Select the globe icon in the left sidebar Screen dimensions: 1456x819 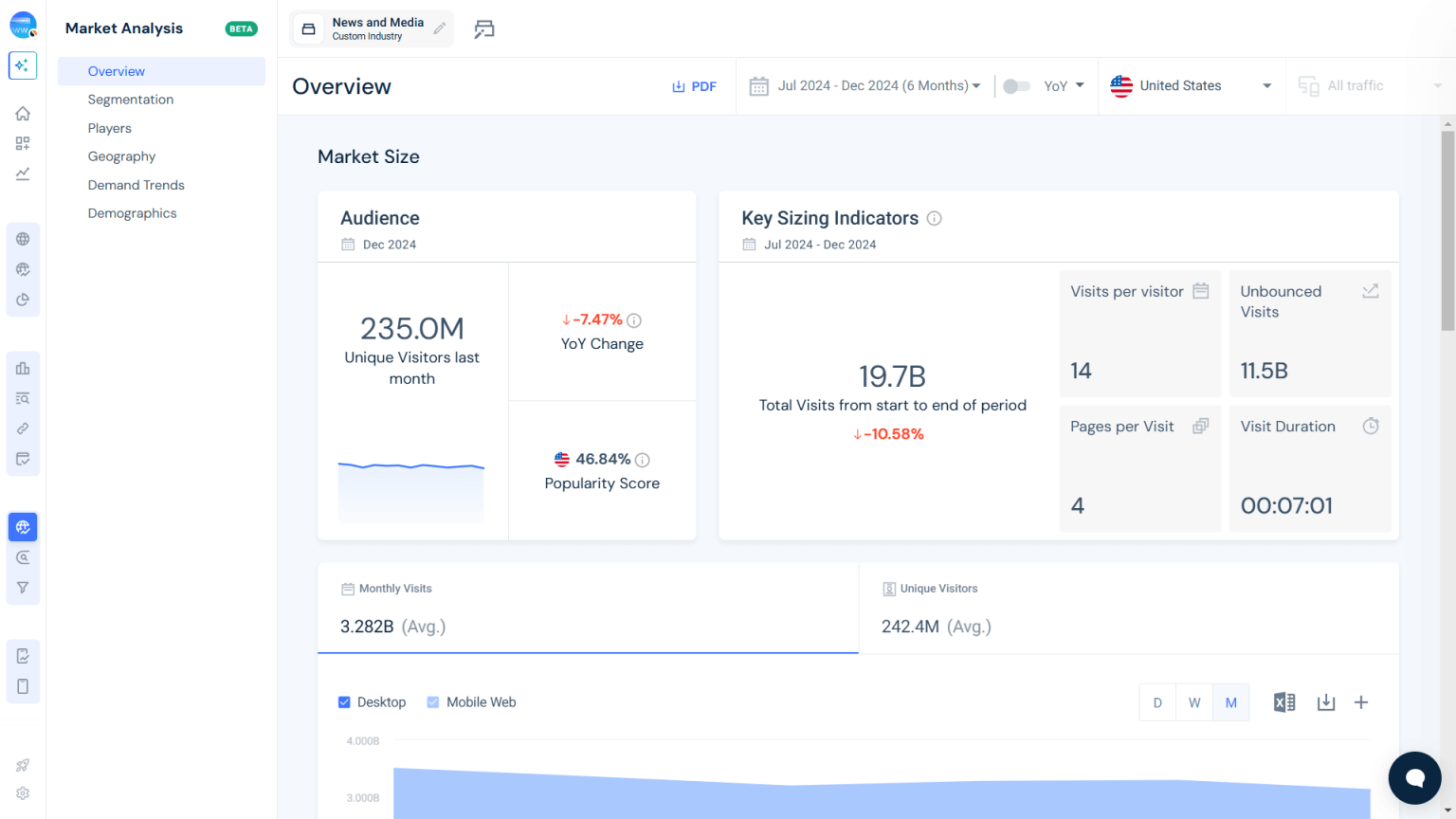point(23,238)
